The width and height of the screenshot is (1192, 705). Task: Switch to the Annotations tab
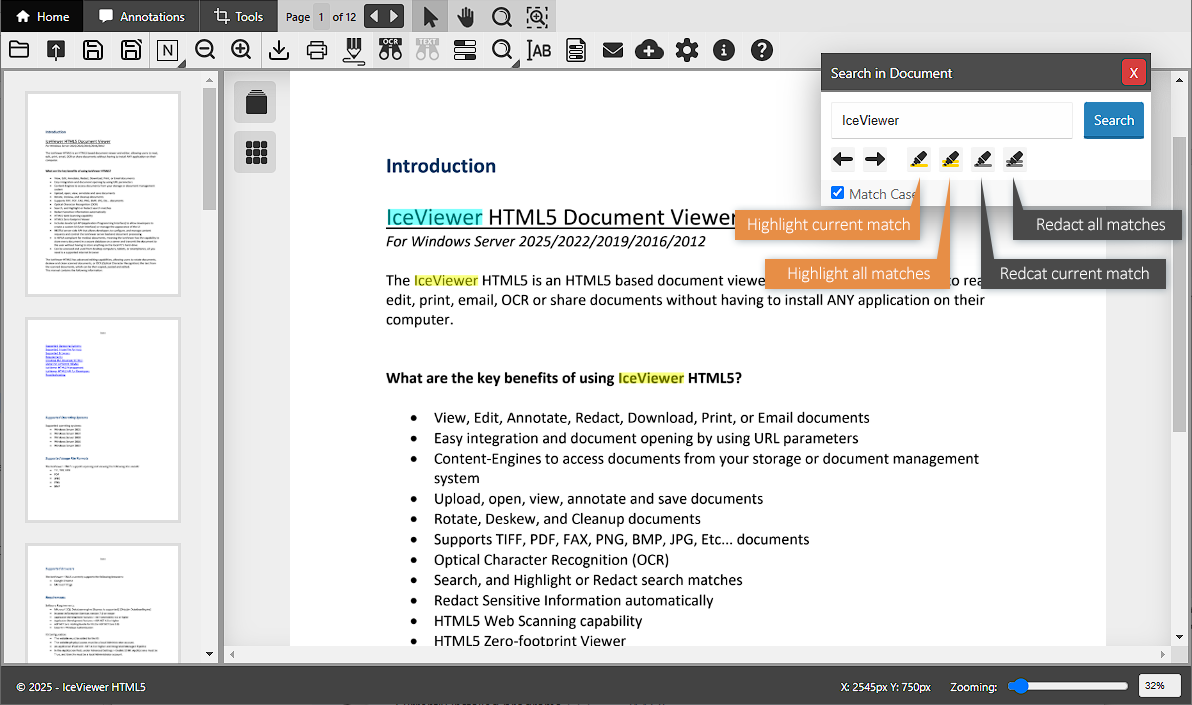141,16
